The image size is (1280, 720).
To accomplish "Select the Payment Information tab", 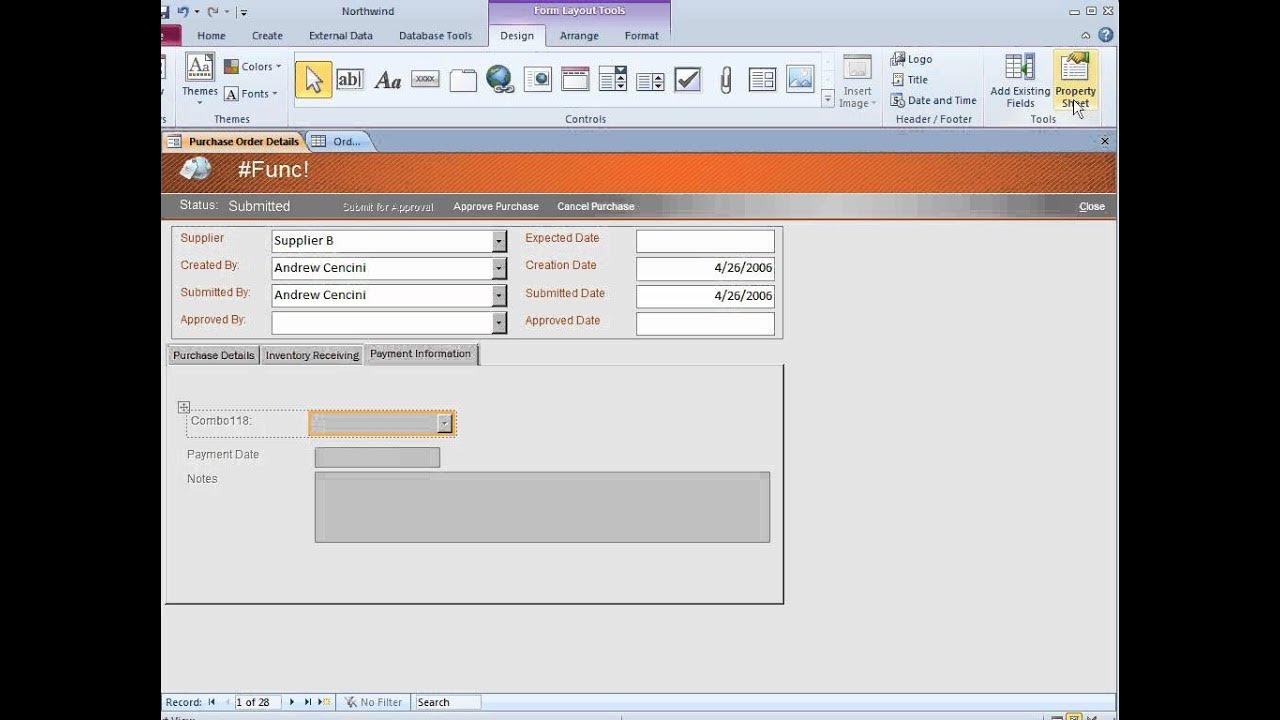I will (420, 354).
